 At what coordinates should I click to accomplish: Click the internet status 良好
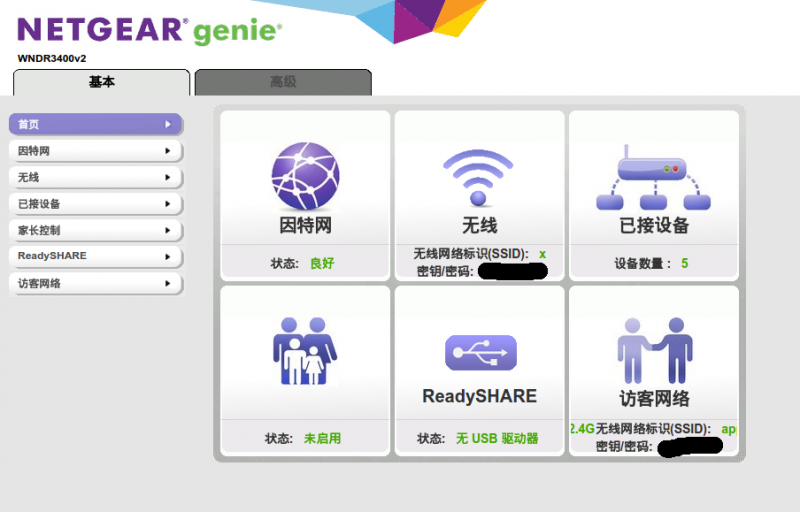click(322, 263)
